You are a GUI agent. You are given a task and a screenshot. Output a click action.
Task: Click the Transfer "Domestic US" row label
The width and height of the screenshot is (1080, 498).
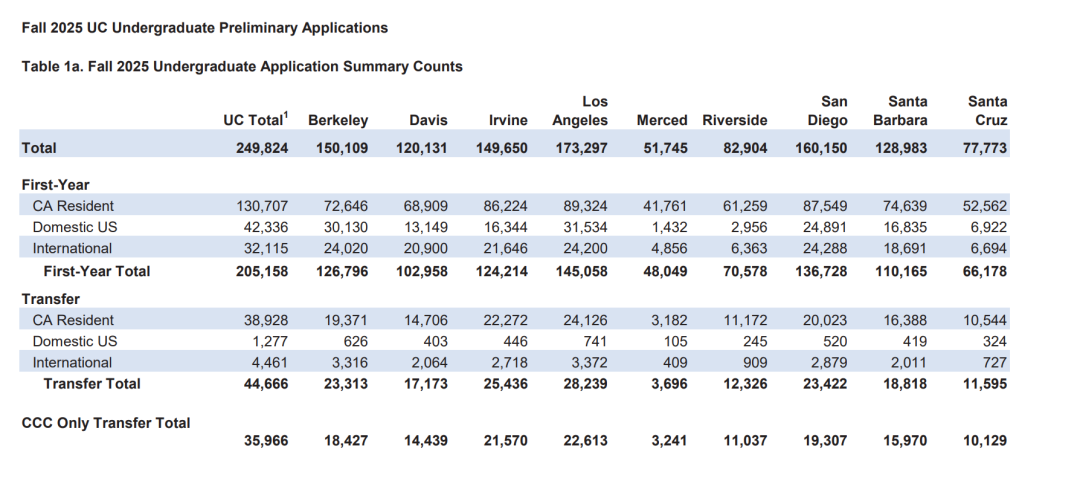coord(75,341)
